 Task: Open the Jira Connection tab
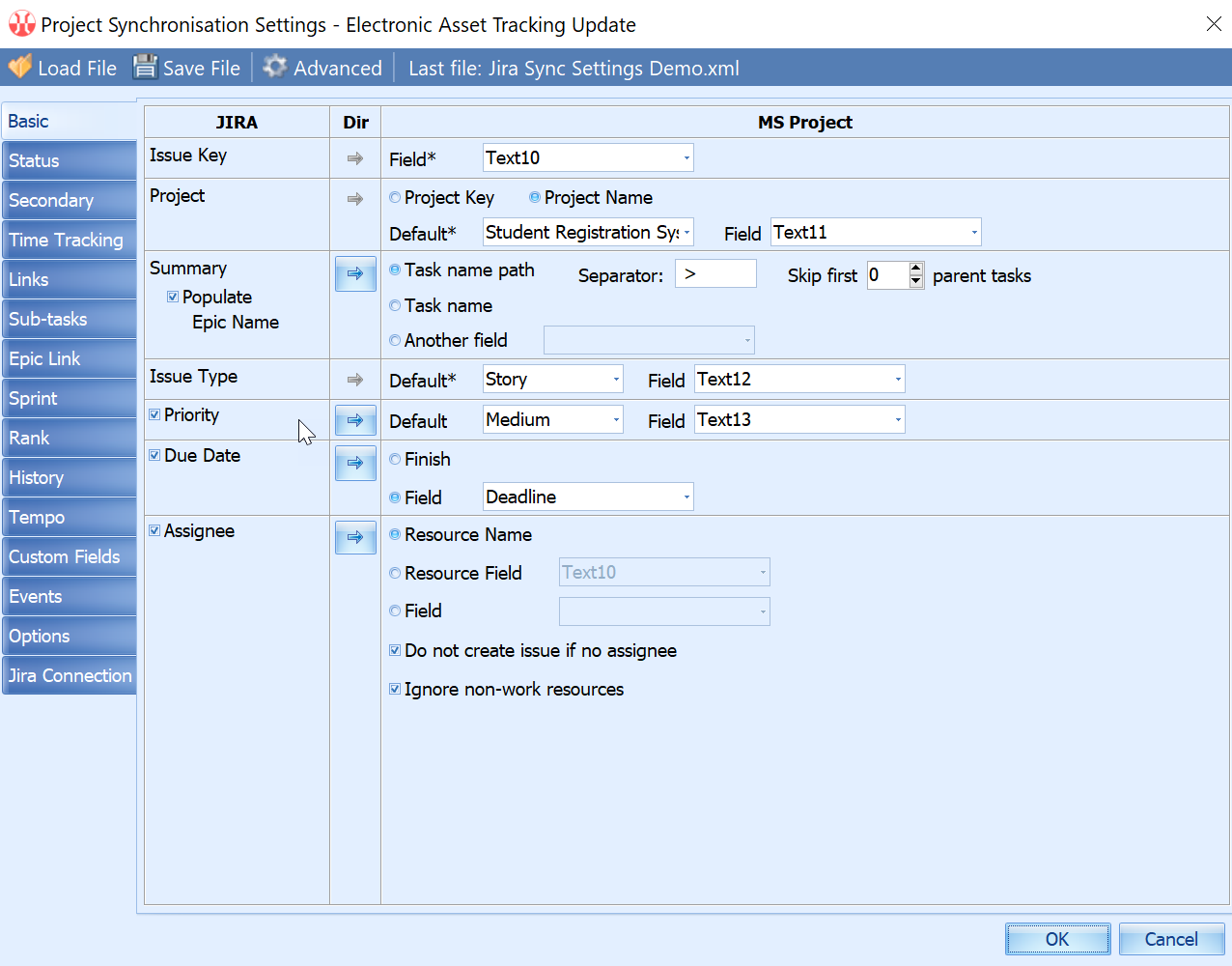69,675
